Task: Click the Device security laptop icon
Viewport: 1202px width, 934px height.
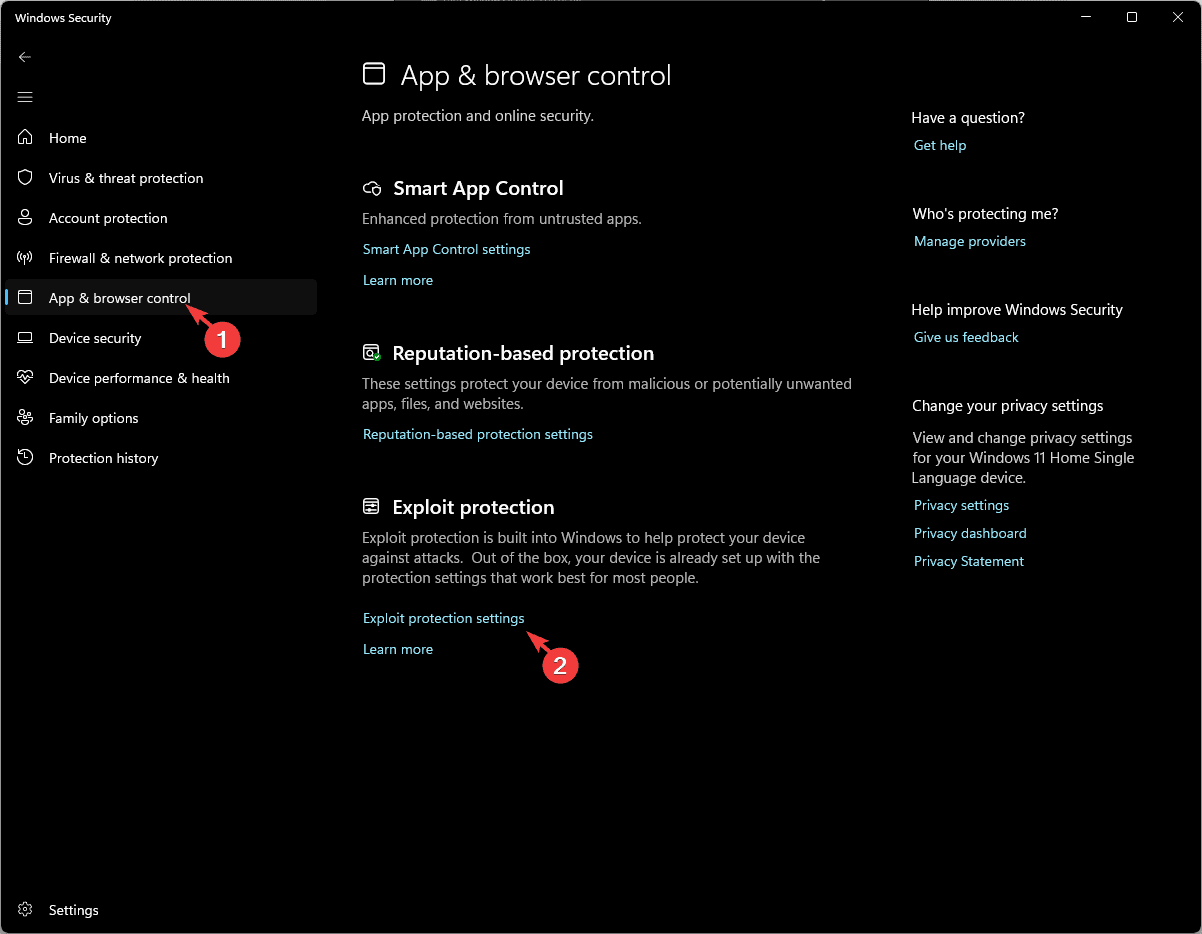Action: pos(25,337)
